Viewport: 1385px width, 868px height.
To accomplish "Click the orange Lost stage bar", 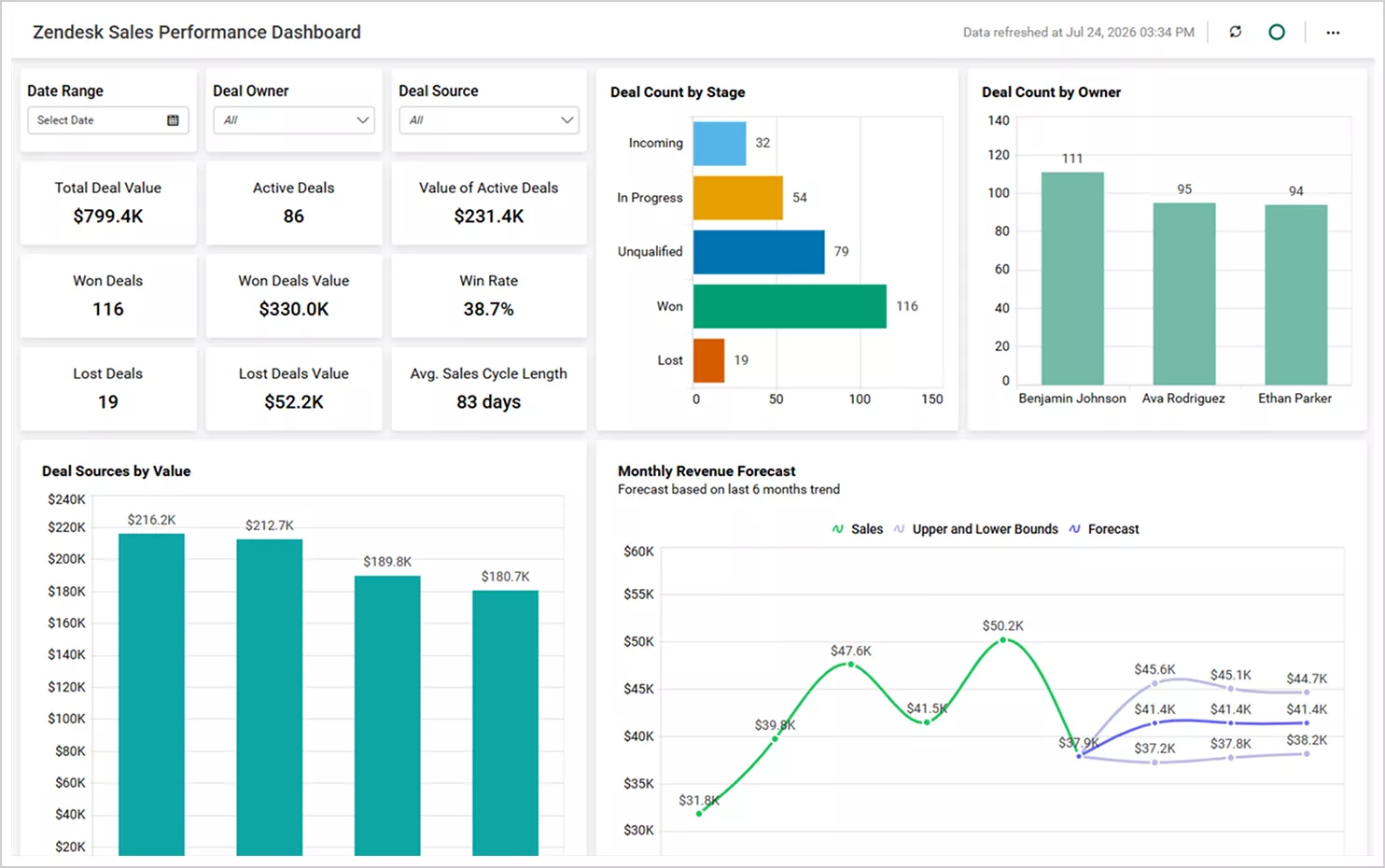I will click(x=709, y=360).
